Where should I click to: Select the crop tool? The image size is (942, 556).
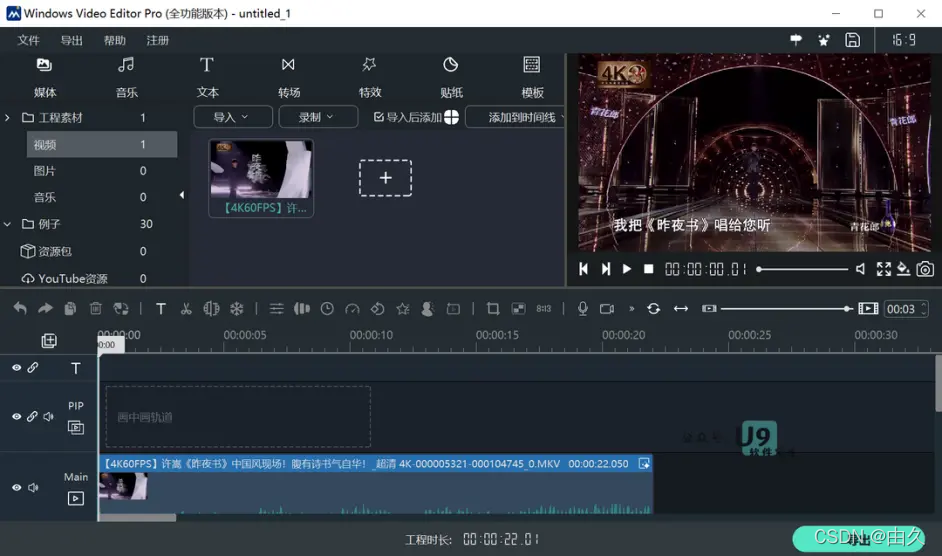[493, 308]
